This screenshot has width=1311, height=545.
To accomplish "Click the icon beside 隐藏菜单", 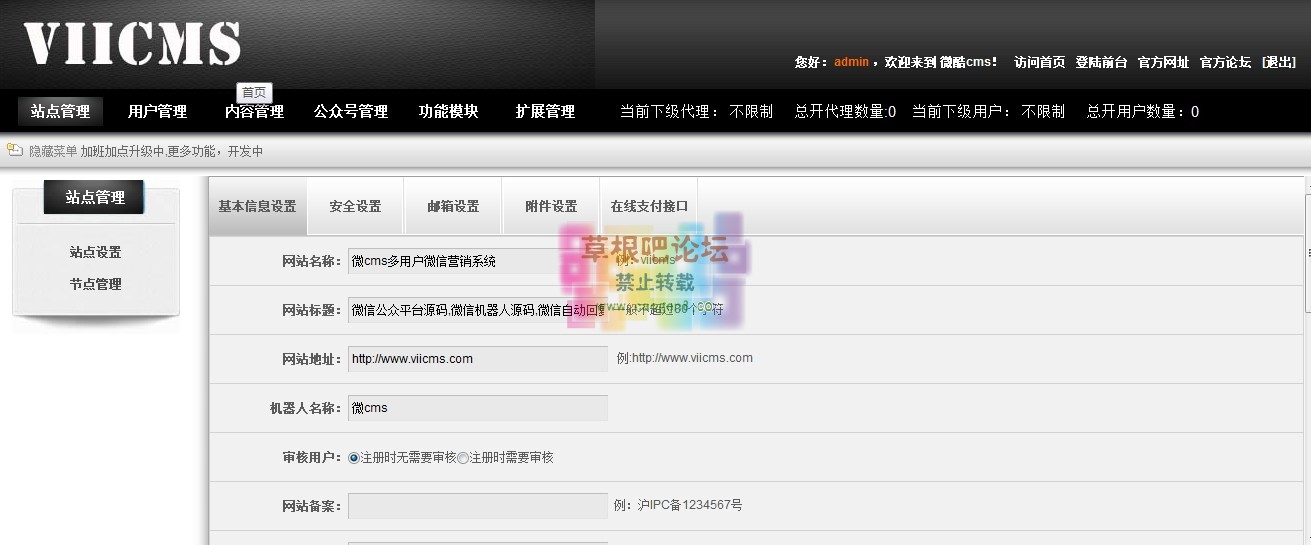I will [14, 151].
